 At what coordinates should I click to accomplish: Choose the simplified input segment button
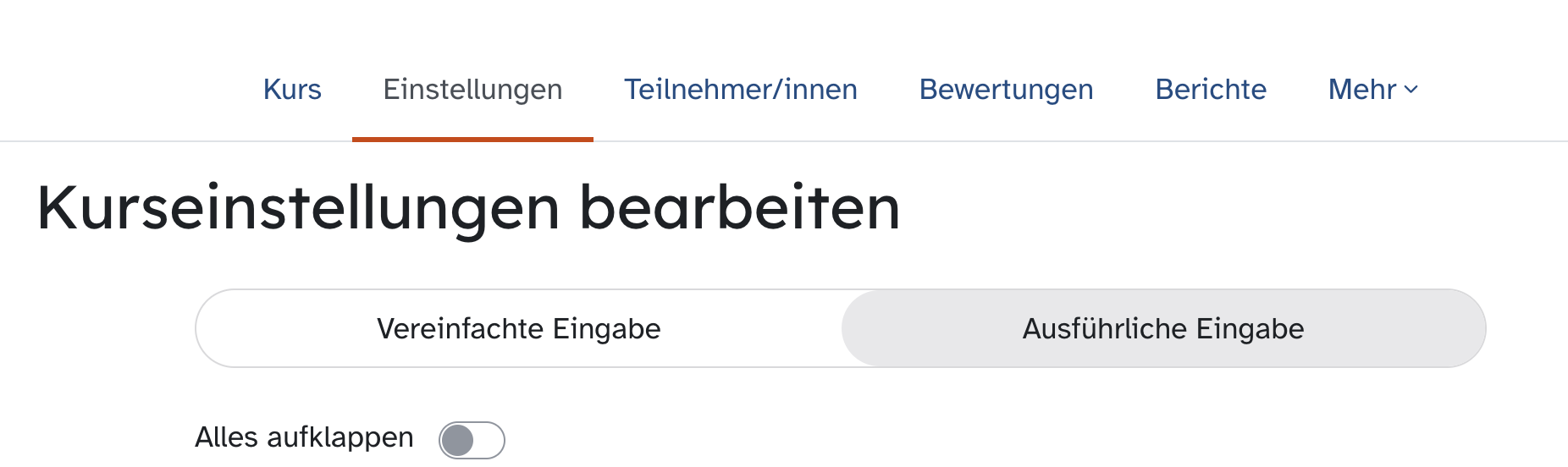click(x=518, y=328)
